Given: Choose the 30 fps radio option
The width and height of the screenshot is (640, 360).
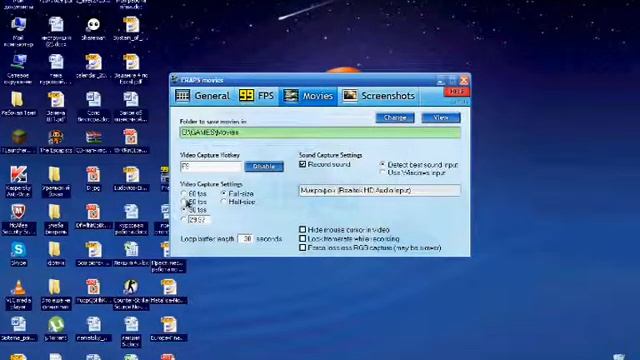Looking at the screenshot, I should point(184,210).
